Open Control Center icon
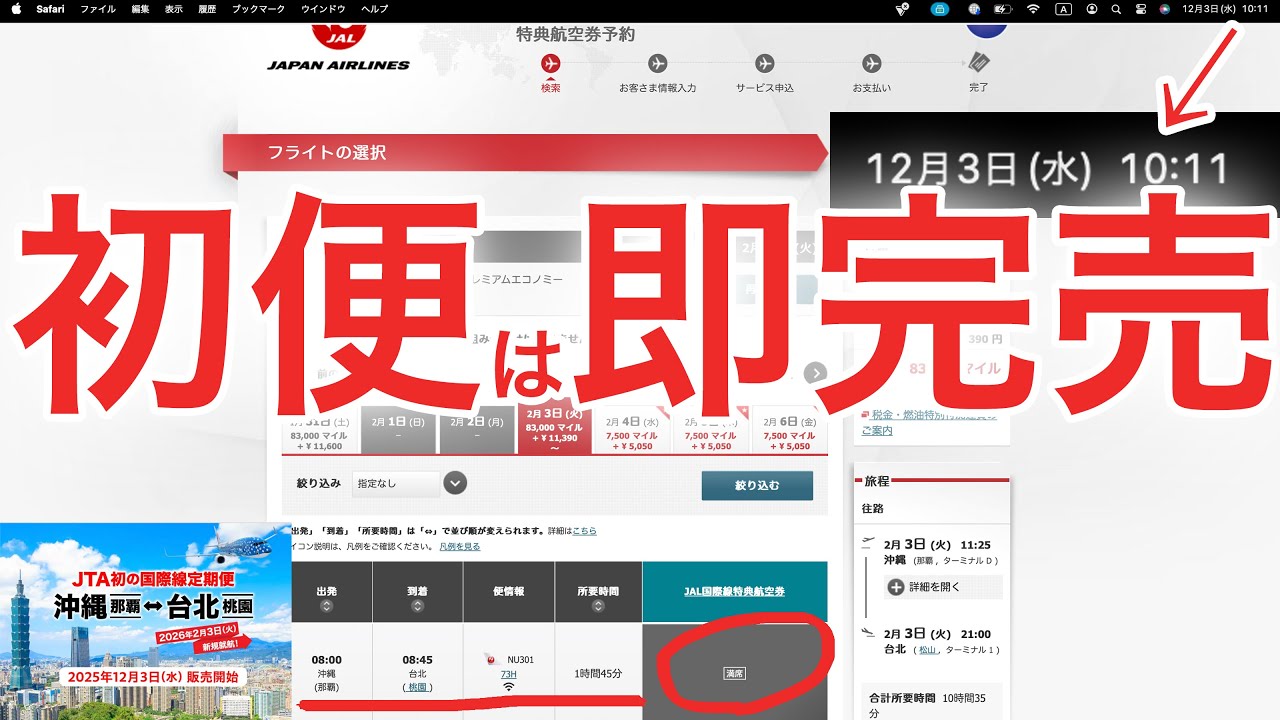1280x720 pixels. click(1141, 8)
